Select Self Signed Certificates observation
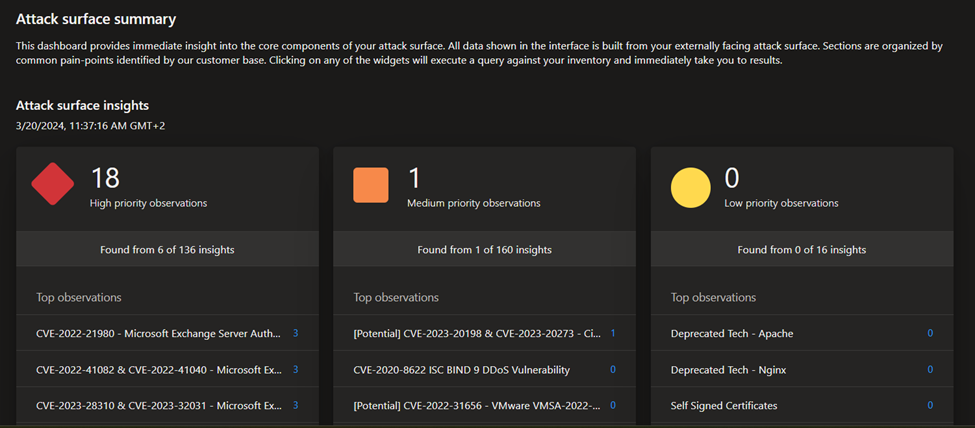 pos(802,406)
